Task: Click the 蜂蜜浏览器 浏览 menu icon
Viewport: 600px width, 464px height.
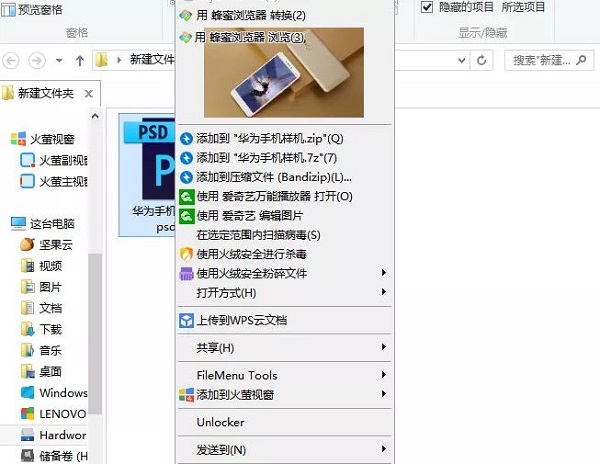Action: pyautogui.click(x=186, y=37)
